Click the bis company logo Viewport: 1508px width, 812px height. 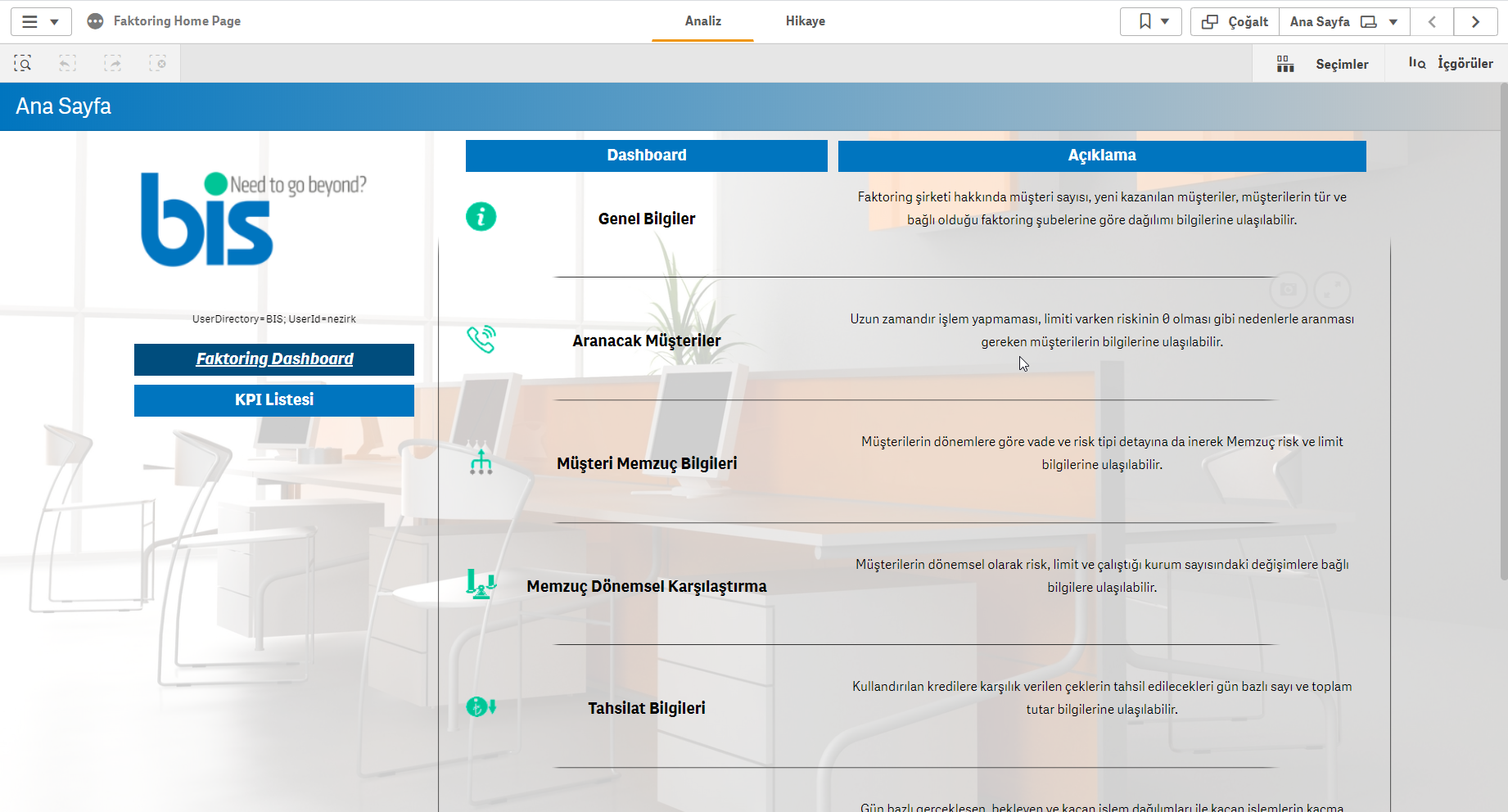(254, 219)
